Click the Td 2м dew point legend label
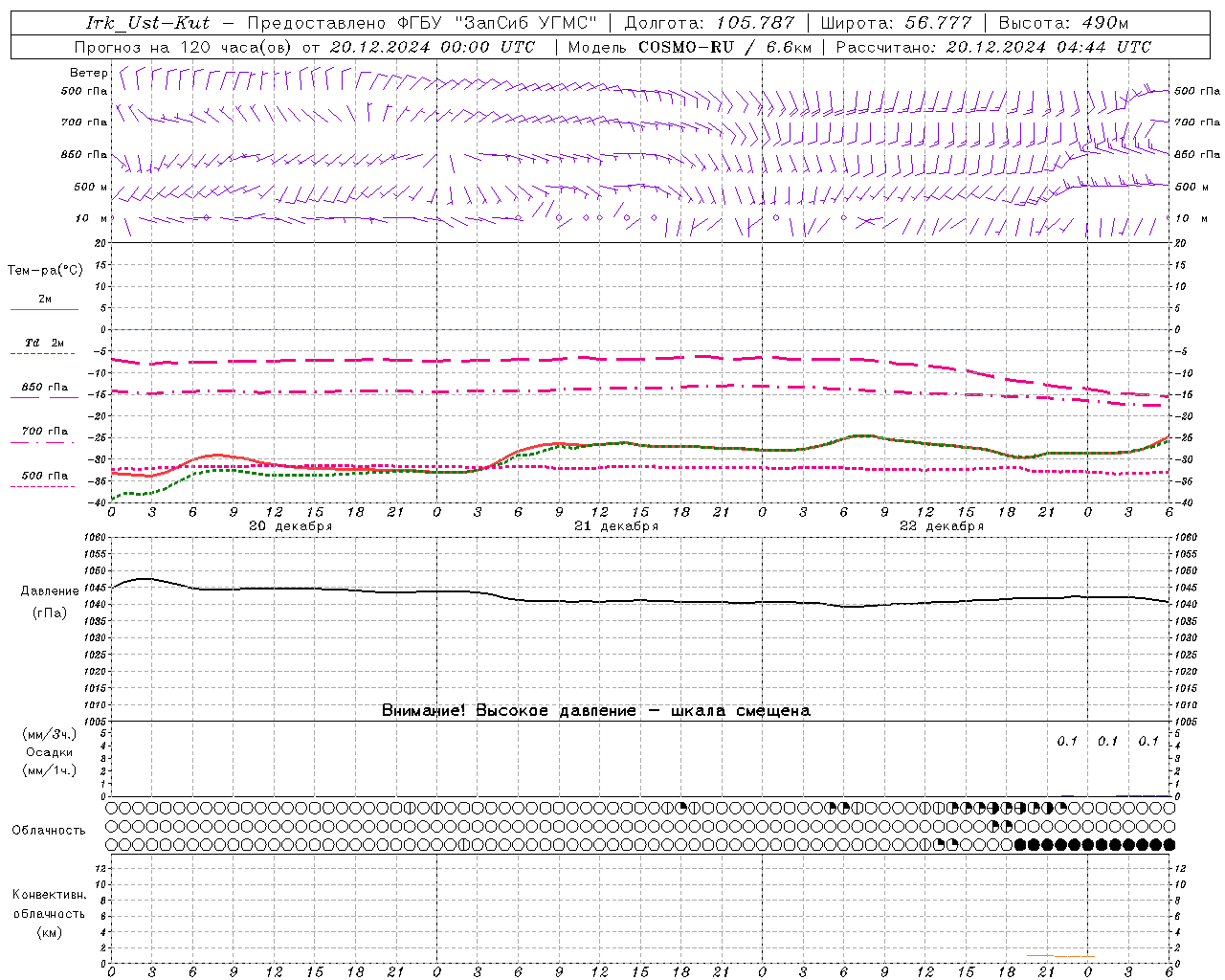This screenshot has height=980, width=1225. coord(44,343)
